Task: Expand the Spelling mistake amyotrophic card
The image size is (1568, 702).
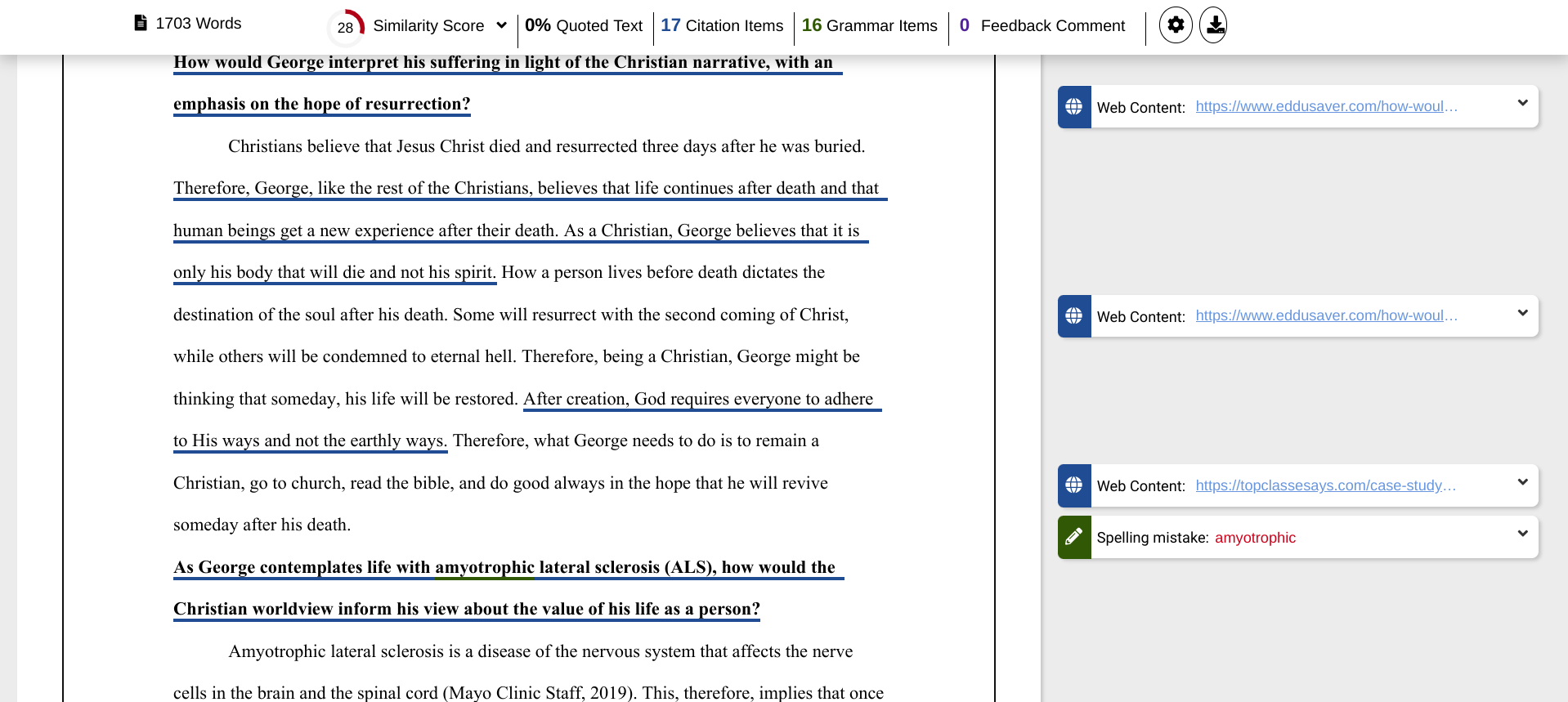Action: (x=1522, y=533)
